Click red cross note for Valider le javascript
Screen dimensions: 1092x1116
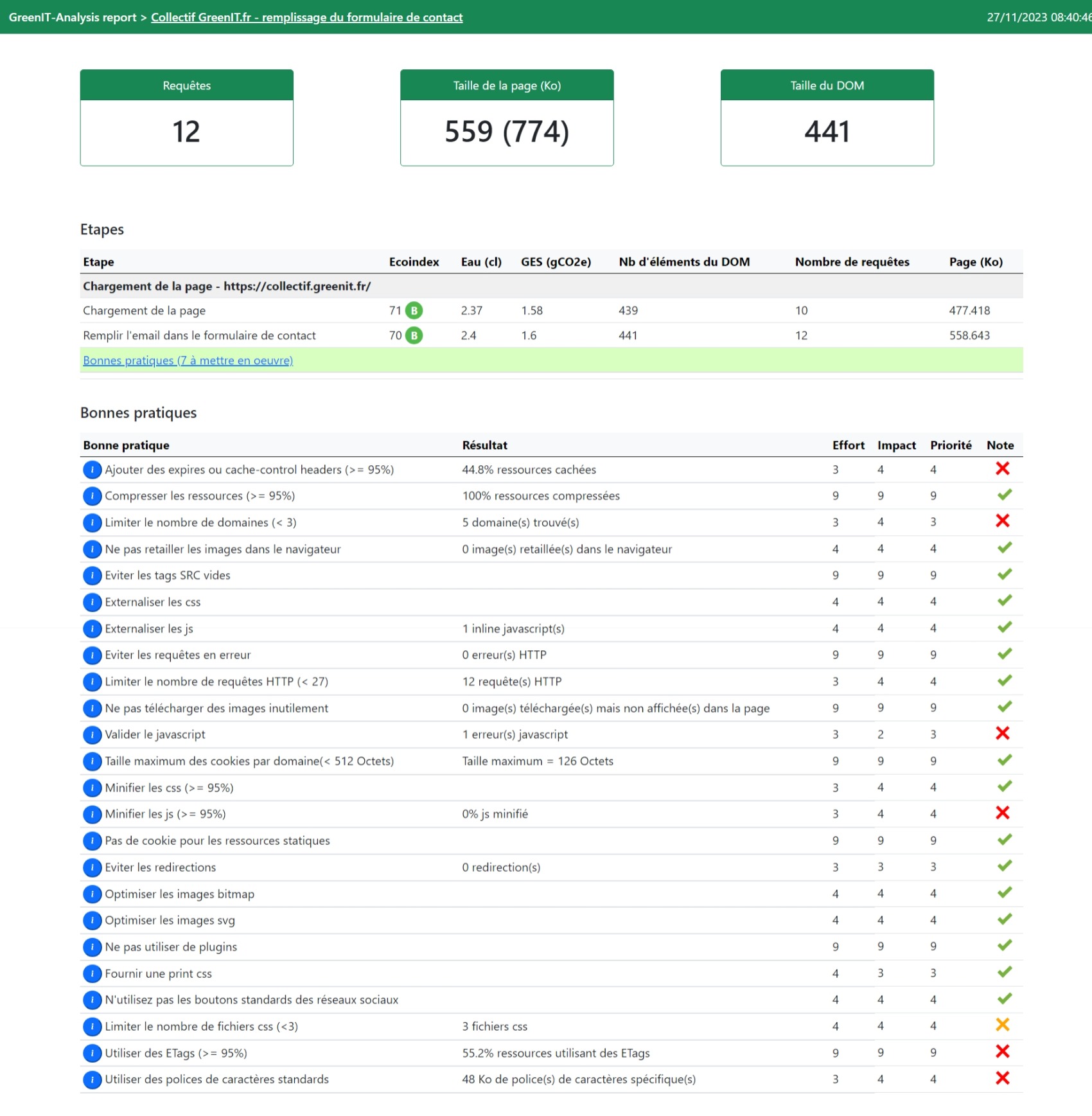click(x=1003, y=733)
